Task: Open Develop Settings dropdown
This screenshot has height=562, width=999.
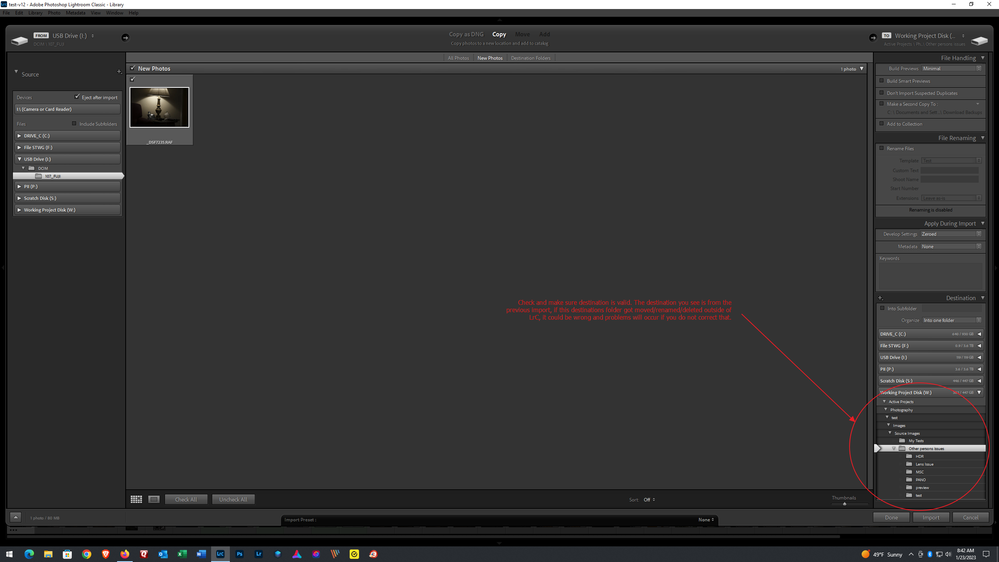Action: (x=952, y=234)
